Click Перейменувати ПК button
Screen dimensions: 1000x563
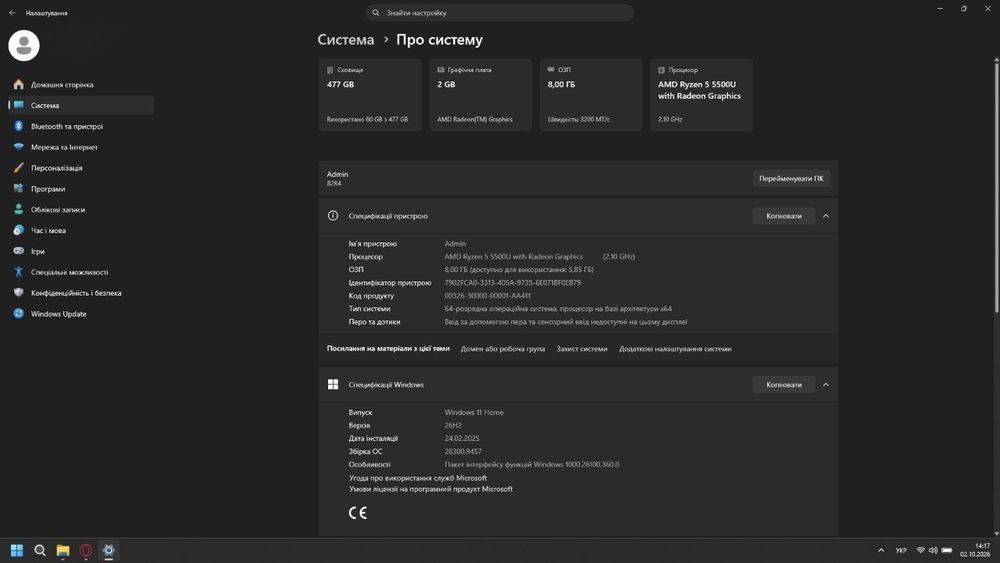pos(791,179)
